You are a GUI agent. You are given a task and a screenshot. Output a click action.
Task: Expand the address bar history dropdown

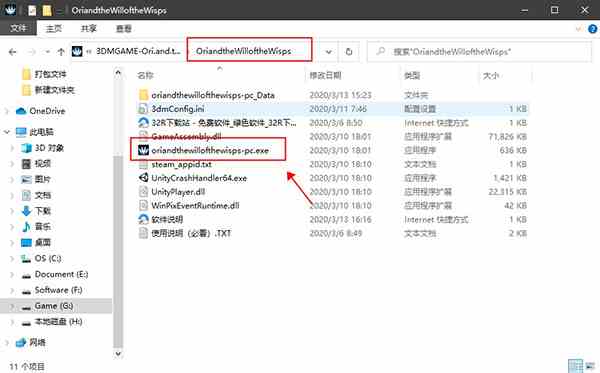pos(328,52)
